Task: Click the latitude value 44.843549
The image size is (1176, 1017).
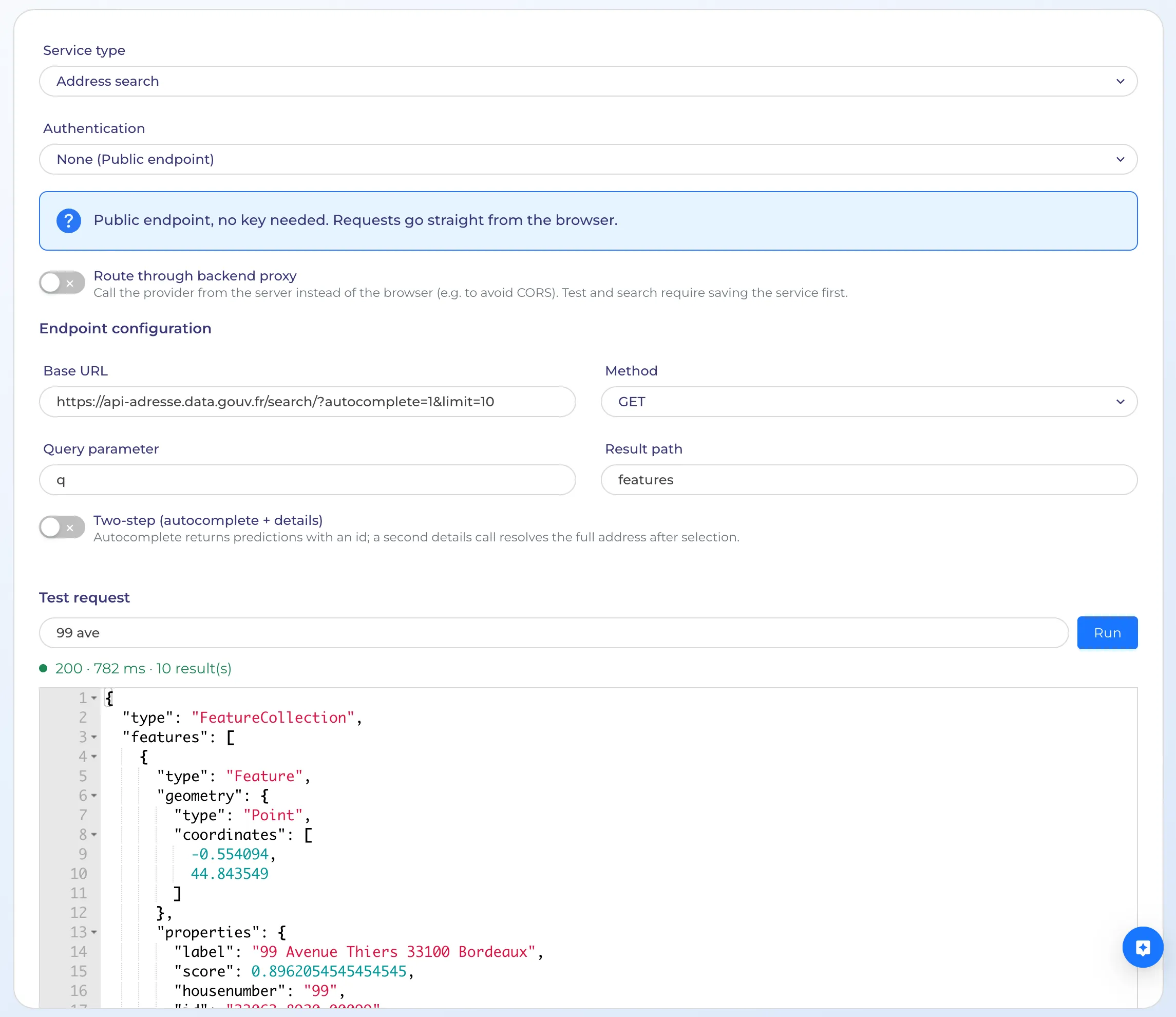Action: tap(230, 874)
